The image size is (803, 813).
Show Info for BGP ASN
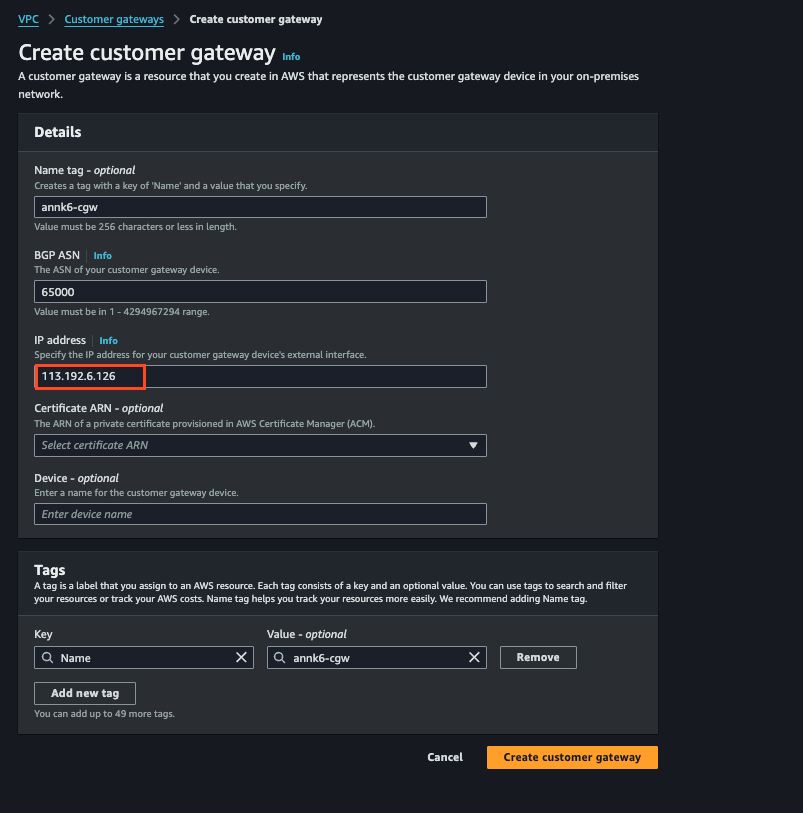[103, 256]
